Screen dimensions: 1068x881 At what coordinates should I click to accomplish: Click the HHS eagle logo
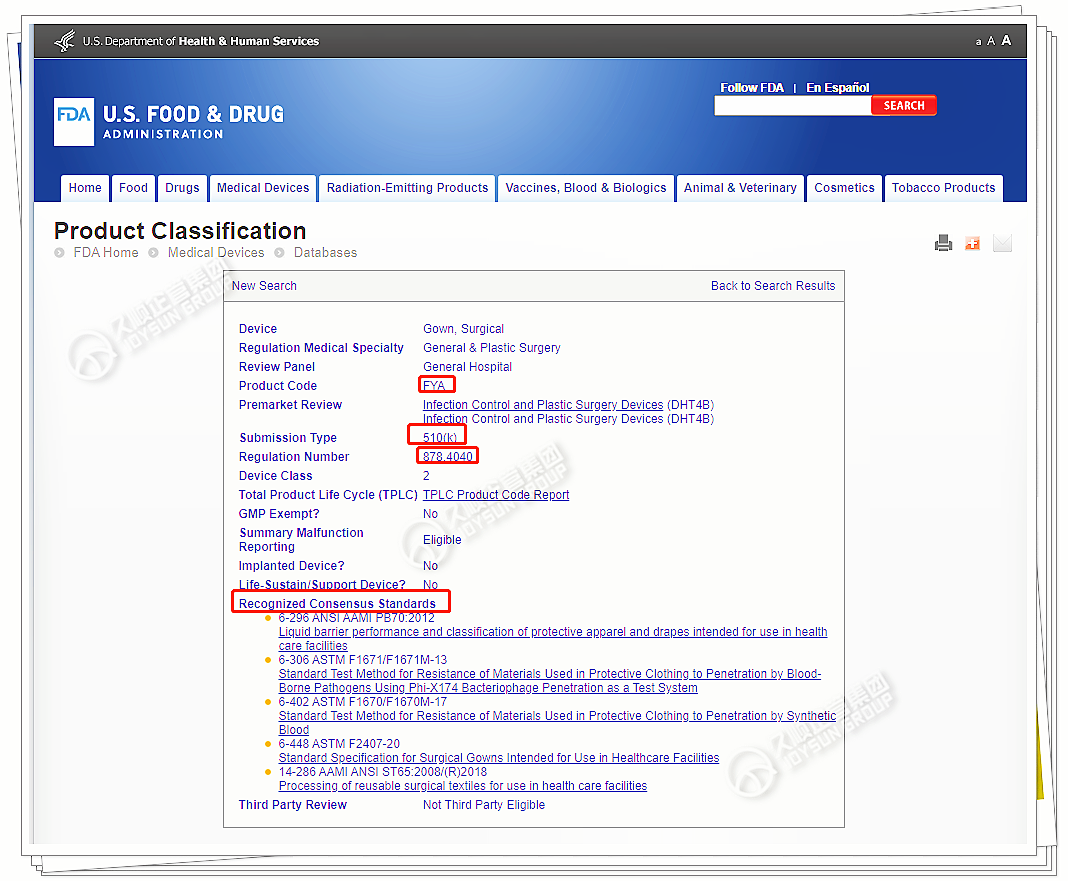[65, 41]
